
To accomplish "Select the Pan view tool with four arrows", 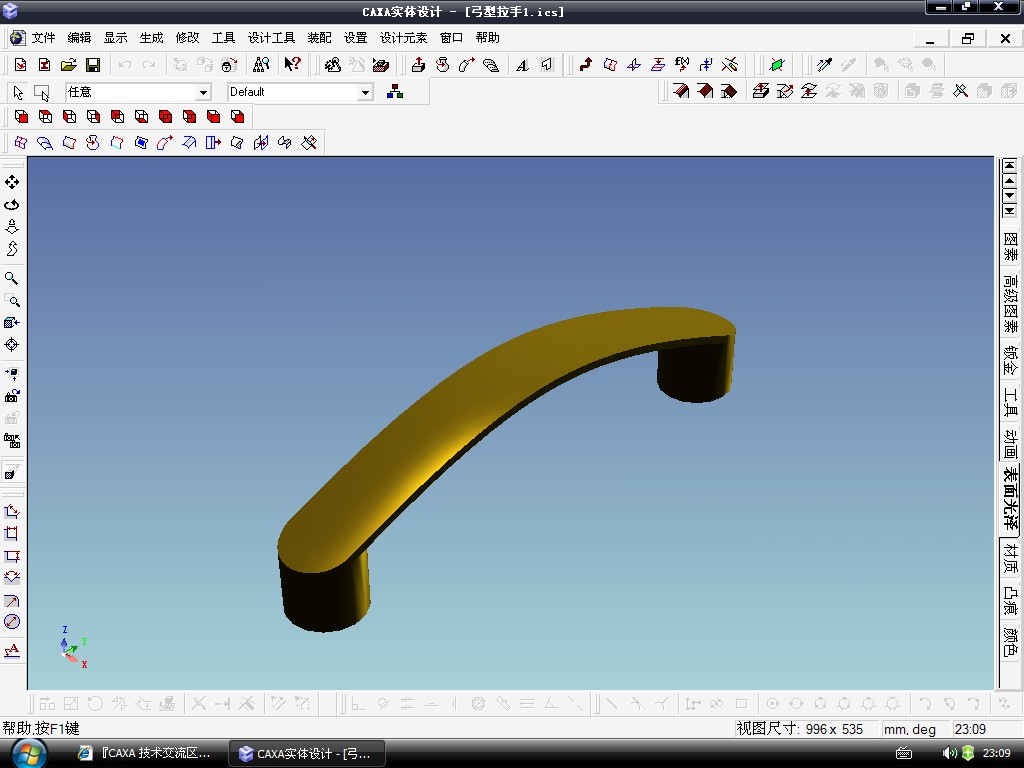I will coord(12,182).
